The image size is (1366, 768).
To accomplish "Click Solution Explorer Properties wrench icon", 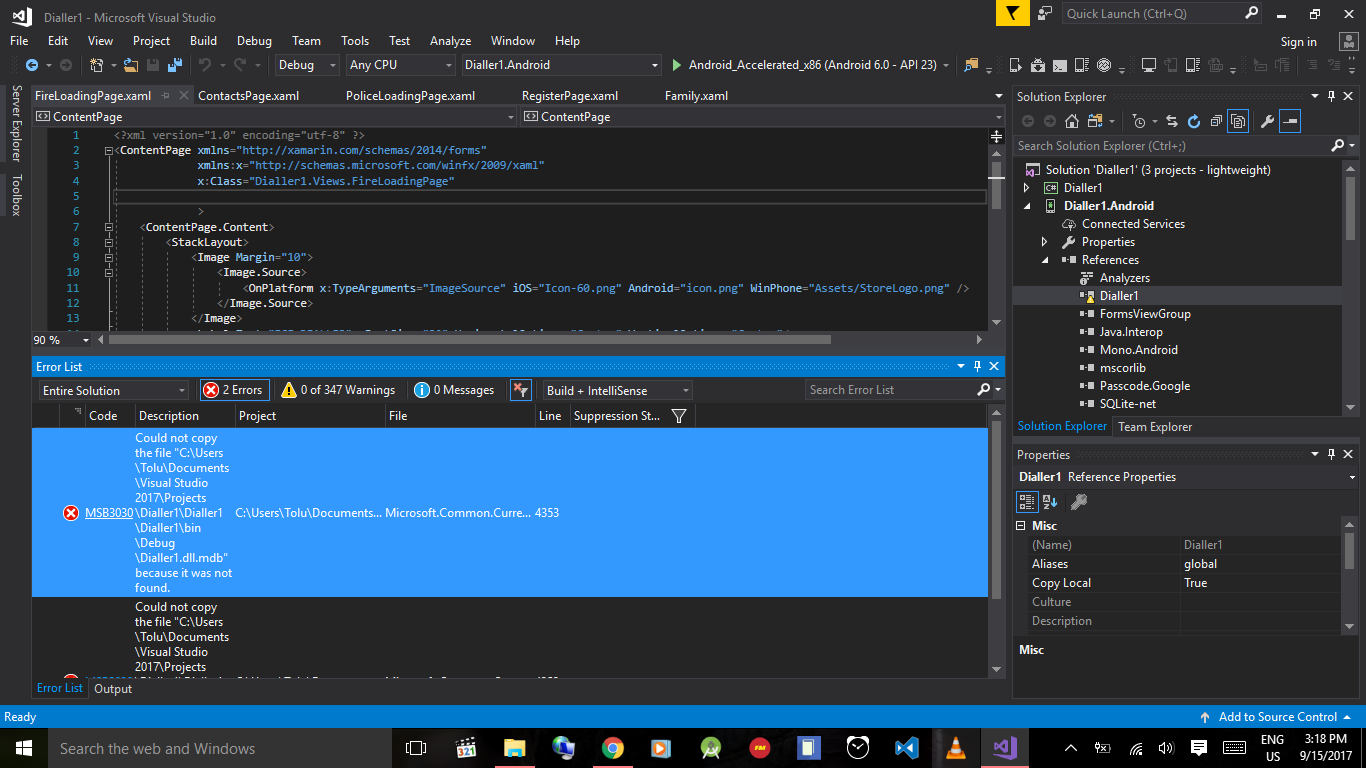I will pos(1267,121).
